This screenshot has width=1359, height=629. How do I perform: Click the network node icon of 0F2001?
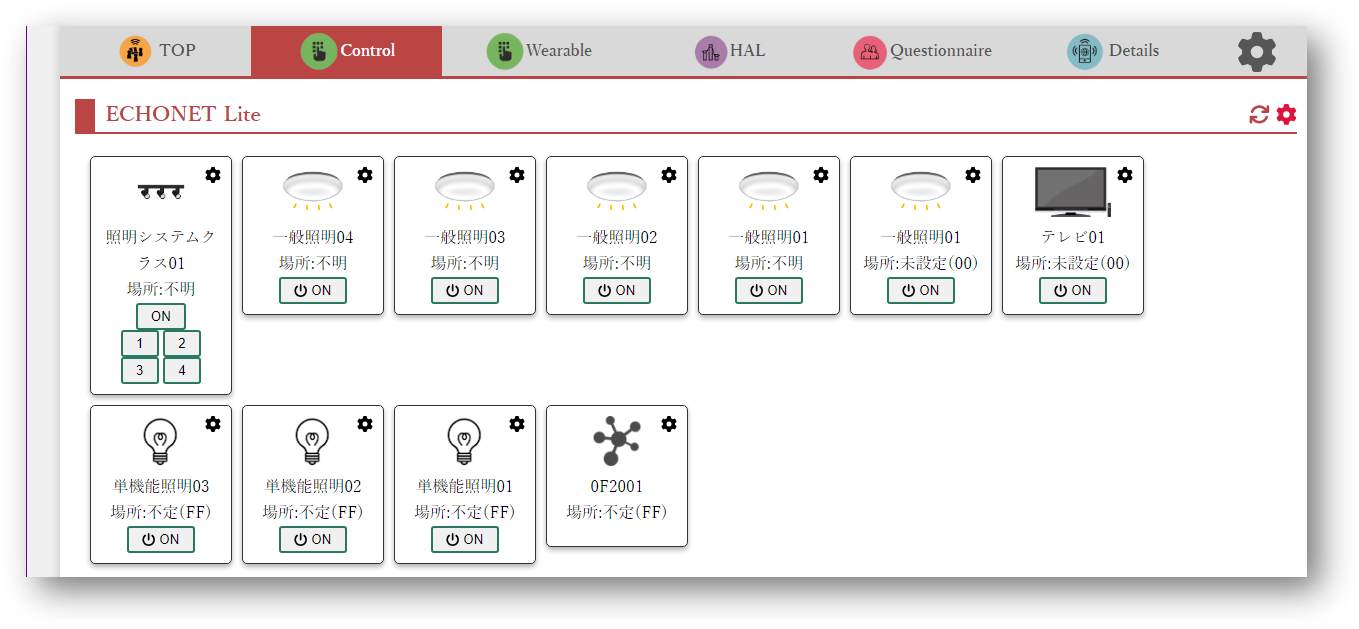(x=617, y=442)
